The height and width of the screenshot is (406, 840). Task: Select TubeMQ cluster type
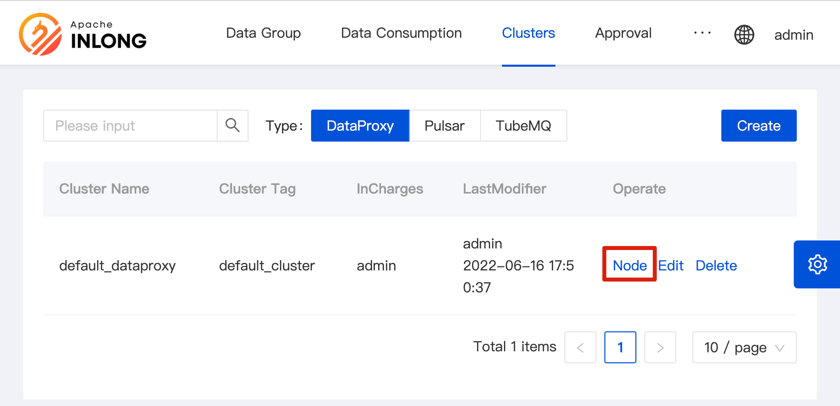tap(523, 126)
